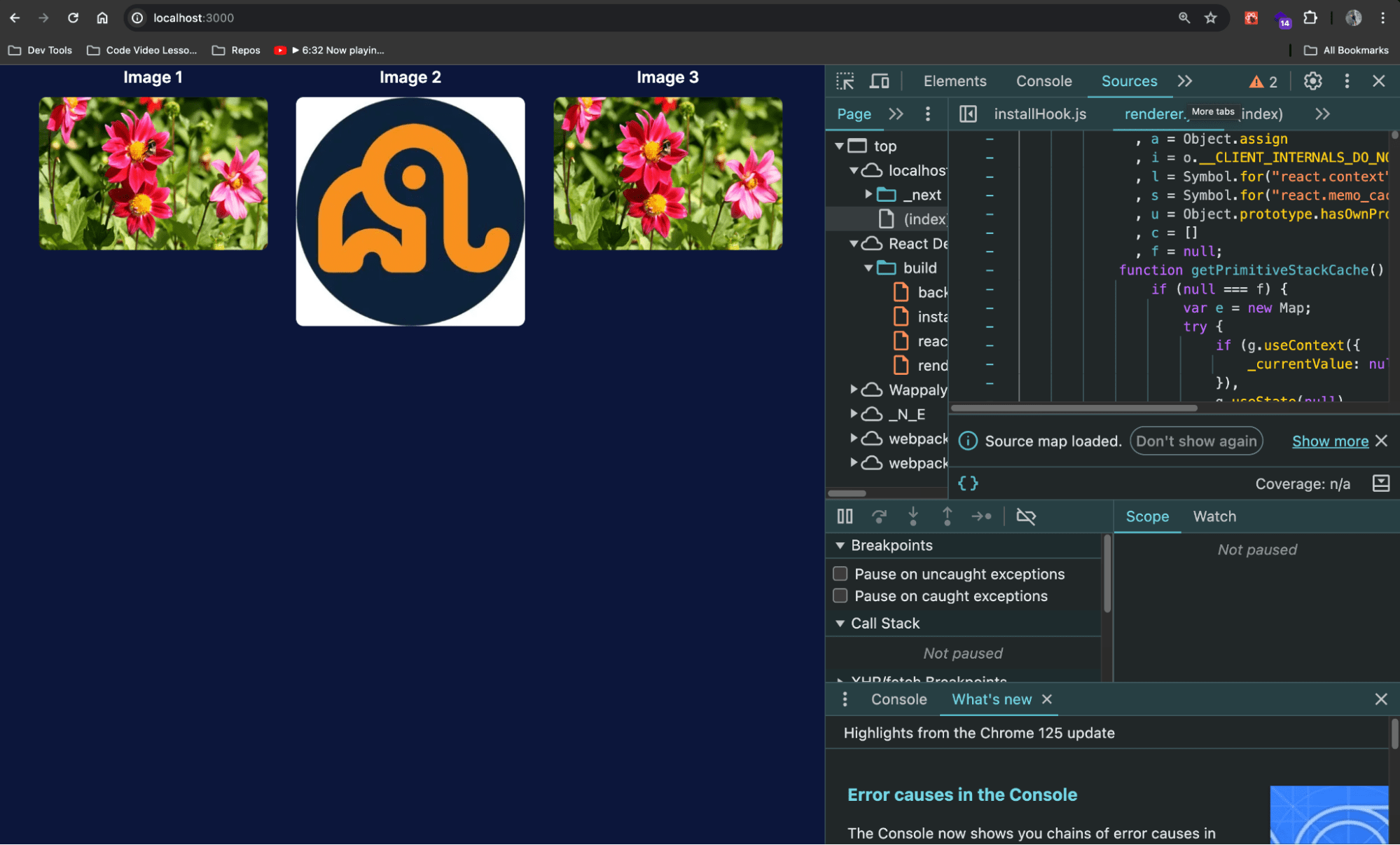Image resolution: width=1400 pixels, height=845 pixels.
Task: Click the Image 2 elephant logo
Action: tap(410, 212)
